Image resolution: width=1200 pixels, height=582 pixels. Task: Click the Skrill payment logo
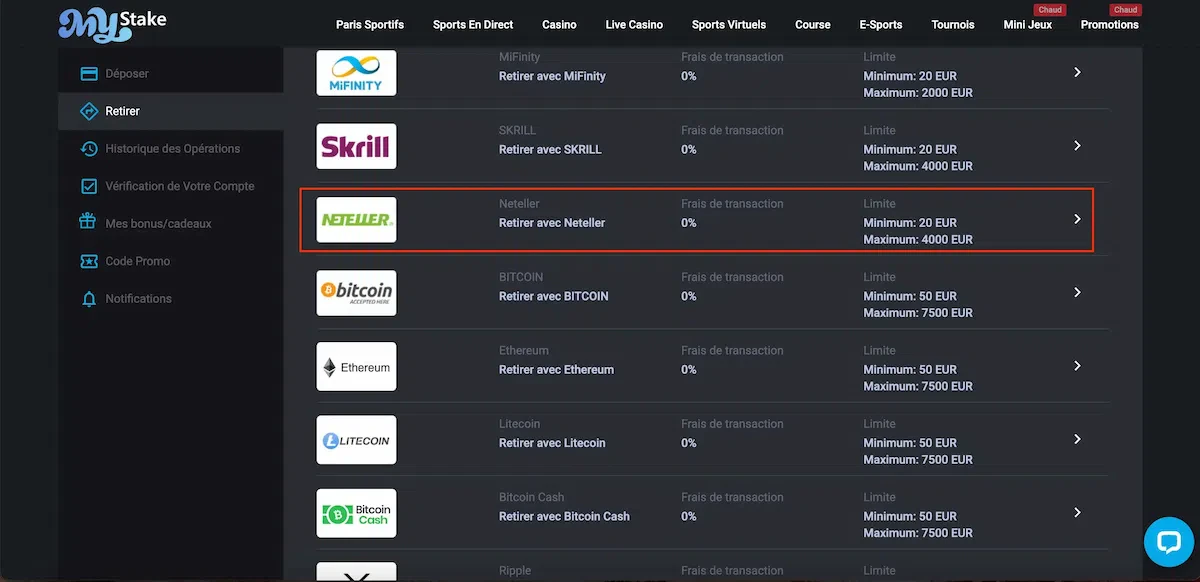click(x=356, y=146)
